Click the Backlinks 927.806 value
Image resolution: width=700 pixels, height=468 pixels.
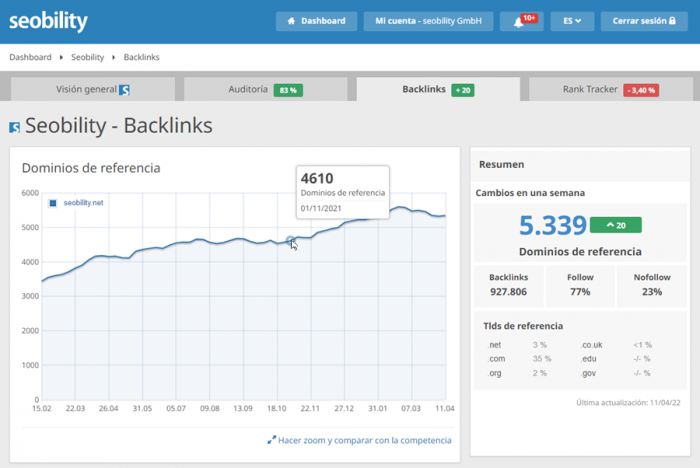tap(508, 292)
